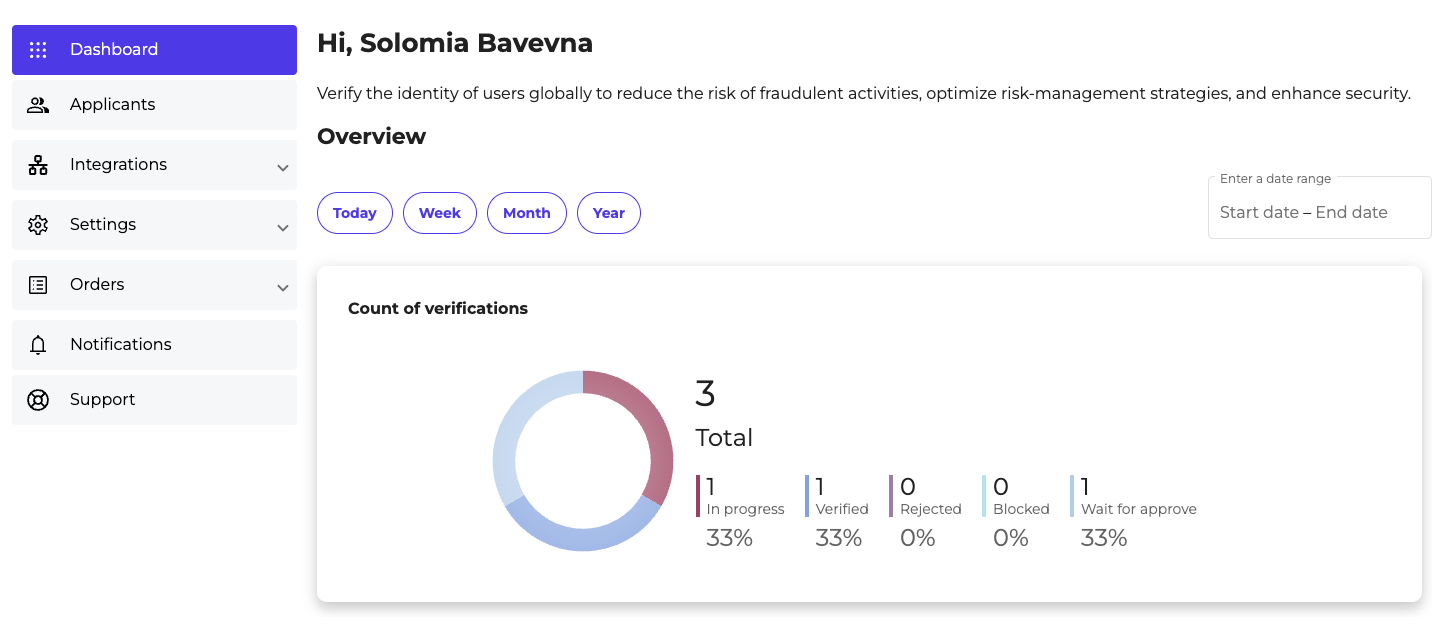Select the Month filter button
Viewport: 1456px width, 624px height.
click(527, 213)
